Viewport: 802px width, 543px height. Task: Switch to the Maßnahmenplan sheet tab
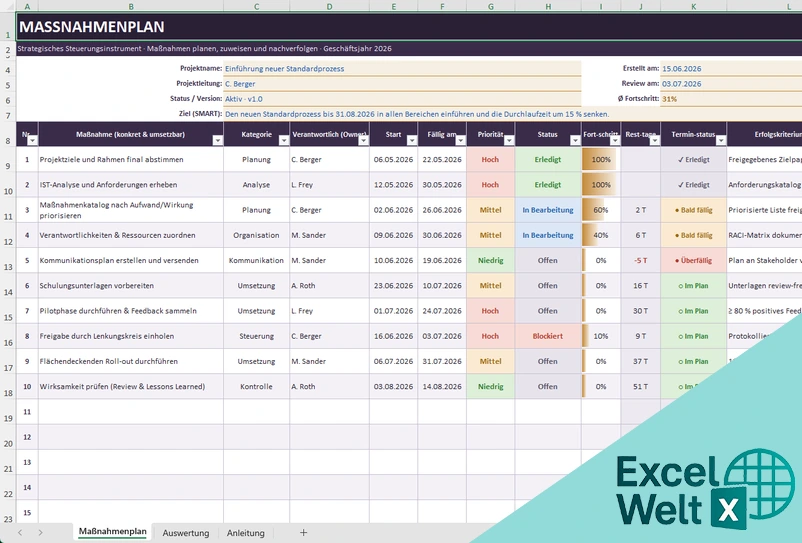[x=113, y=532]
